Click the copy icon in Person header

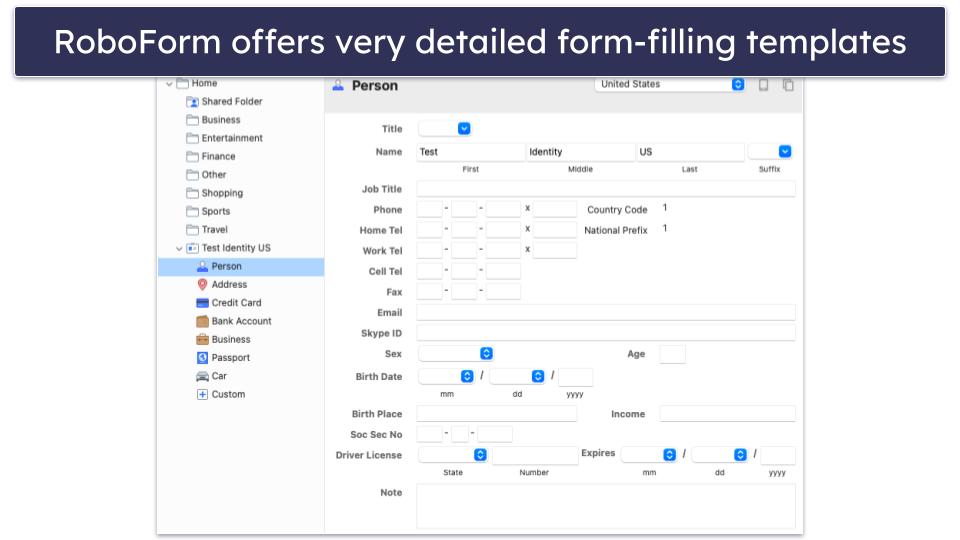788,85
